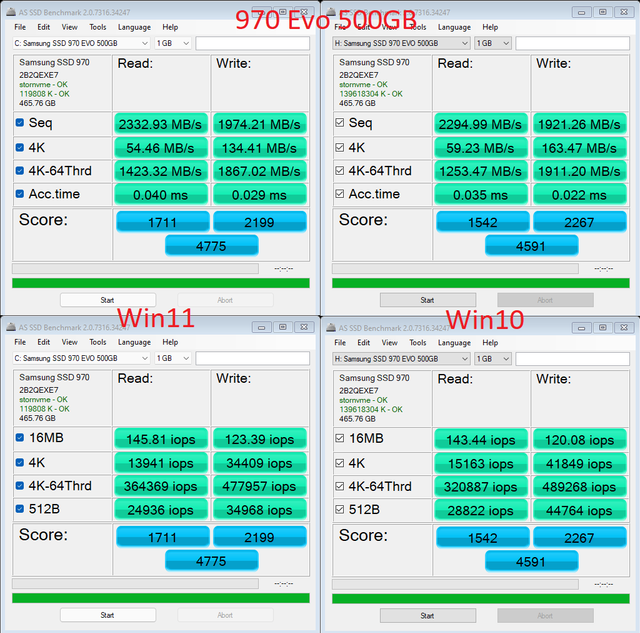The height and width of the screenshot is (633, 640).
Task: Click Abort in H: drive 16MB window
Action: point(545,616)
